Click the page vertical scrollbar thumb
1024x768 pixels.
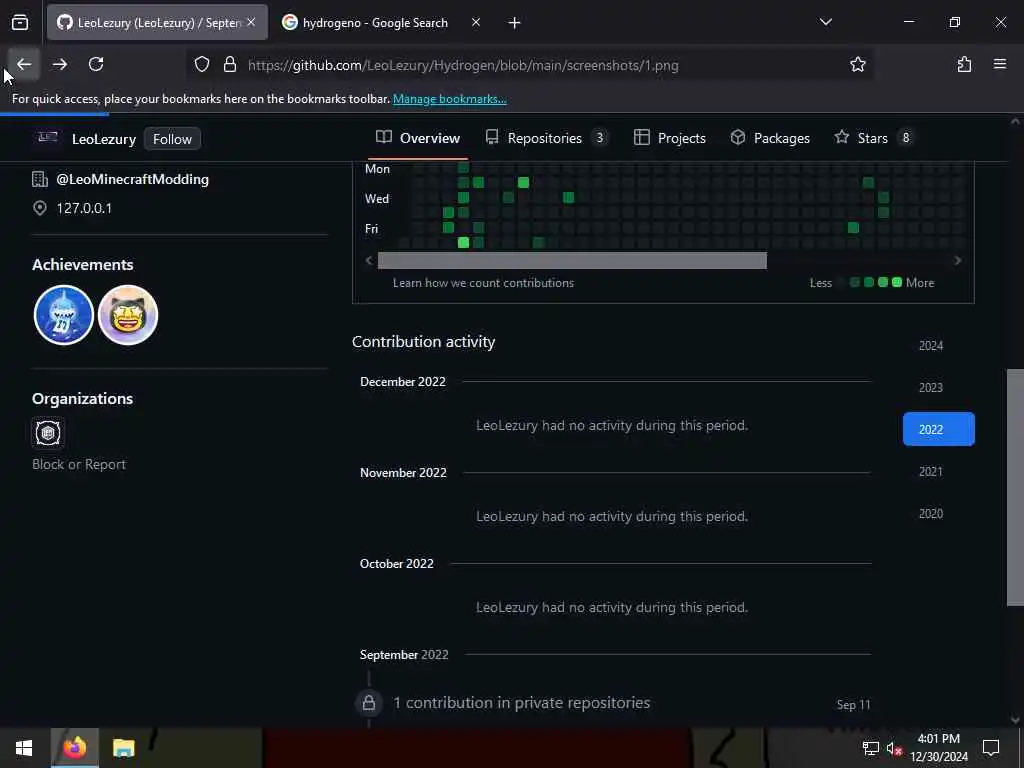tap(1015, 488)
